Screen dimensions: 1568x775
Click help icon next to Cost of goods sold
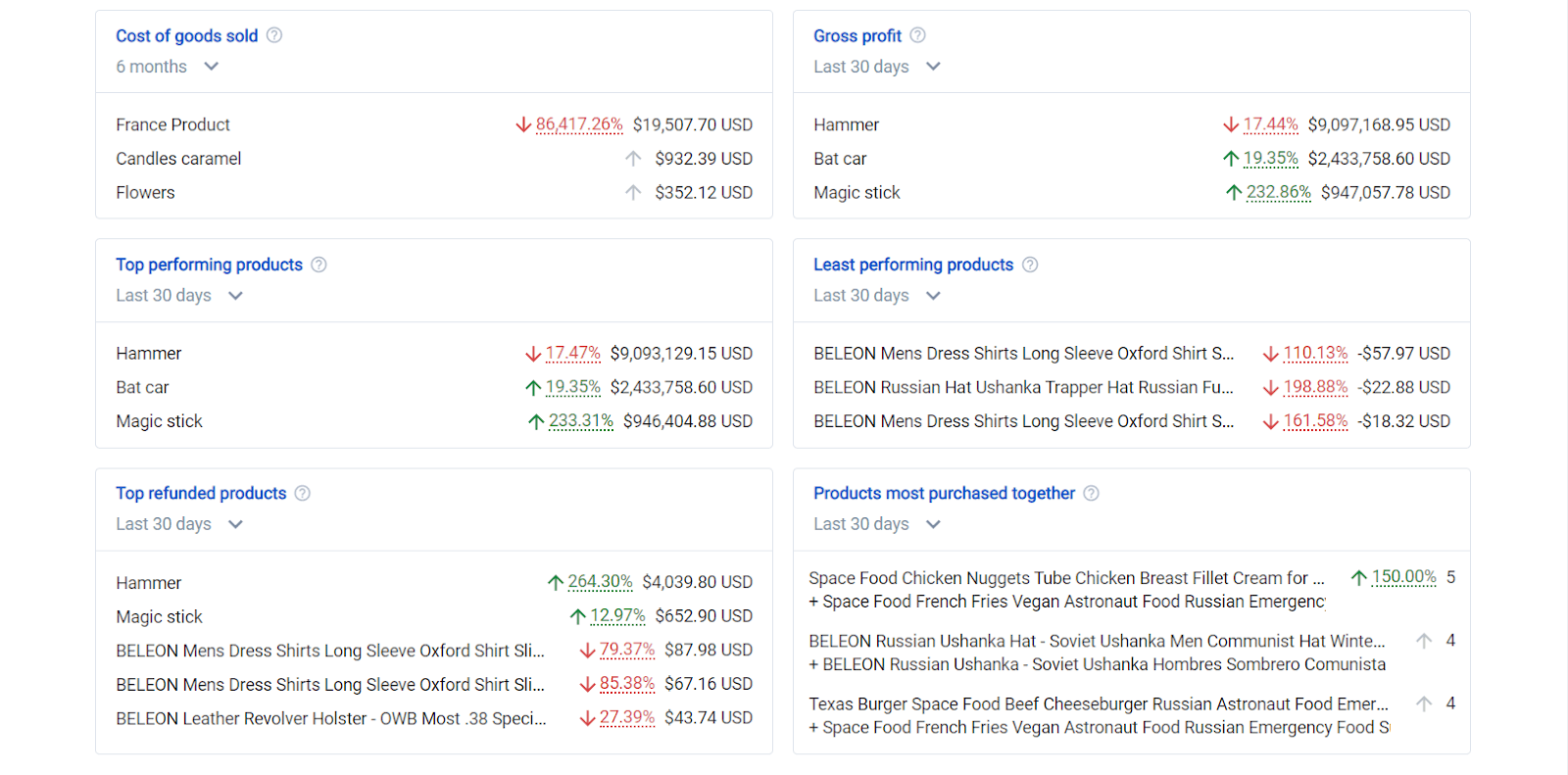pyautogui.click(x=274, y=35)
